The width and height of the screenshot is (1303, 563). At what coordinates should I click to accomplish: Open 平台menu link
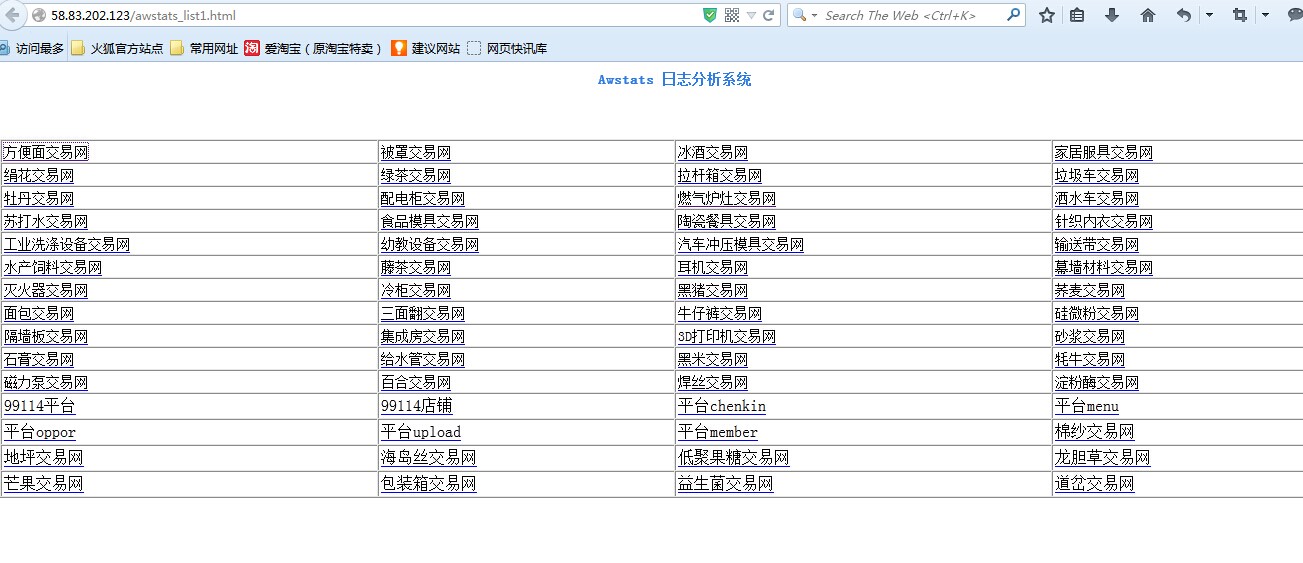(x=1087, y=406)
